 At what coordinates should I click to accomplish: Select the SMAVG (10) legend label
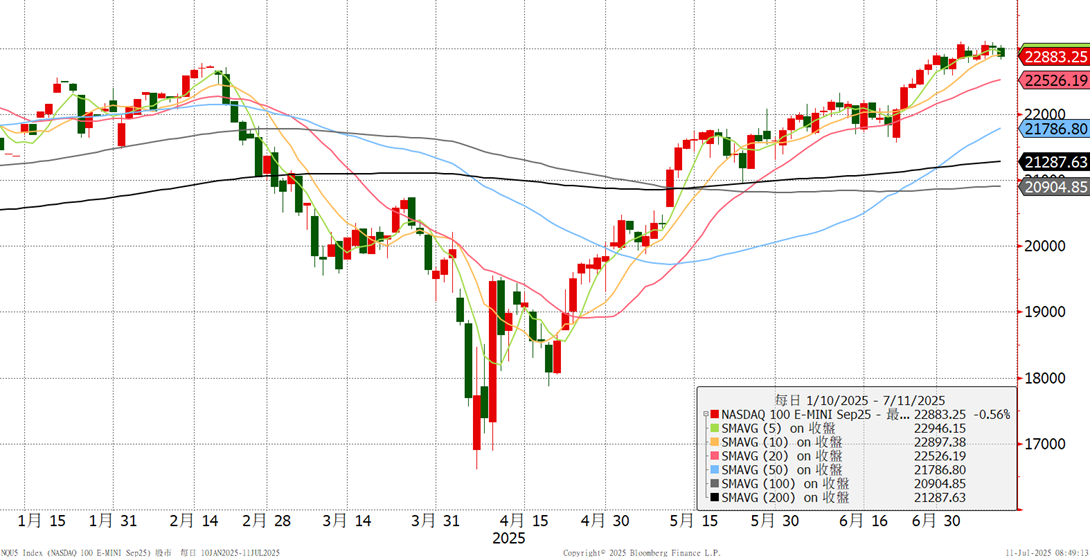tap(781, 443)
